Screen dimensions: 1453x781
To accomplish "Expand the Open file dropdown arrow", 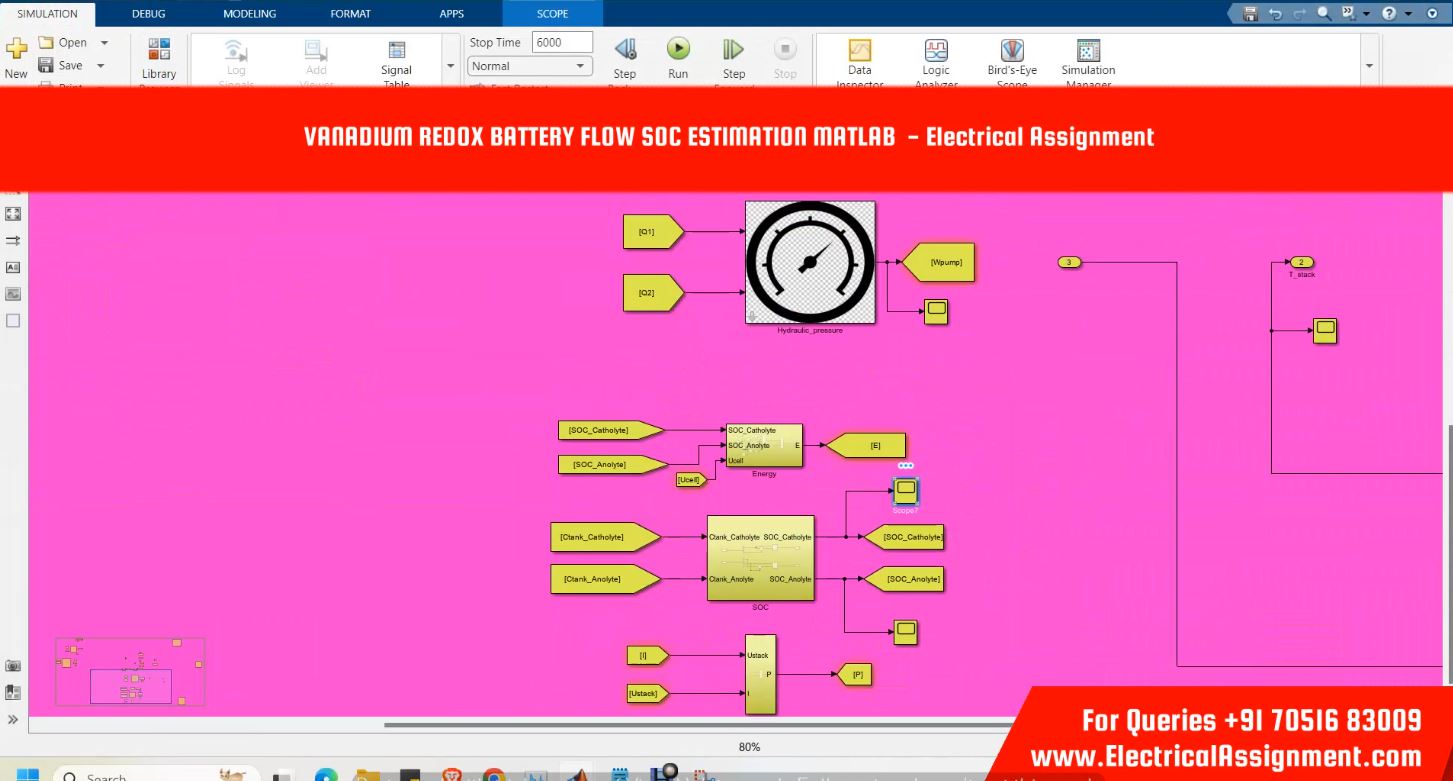I will [104, 43].
